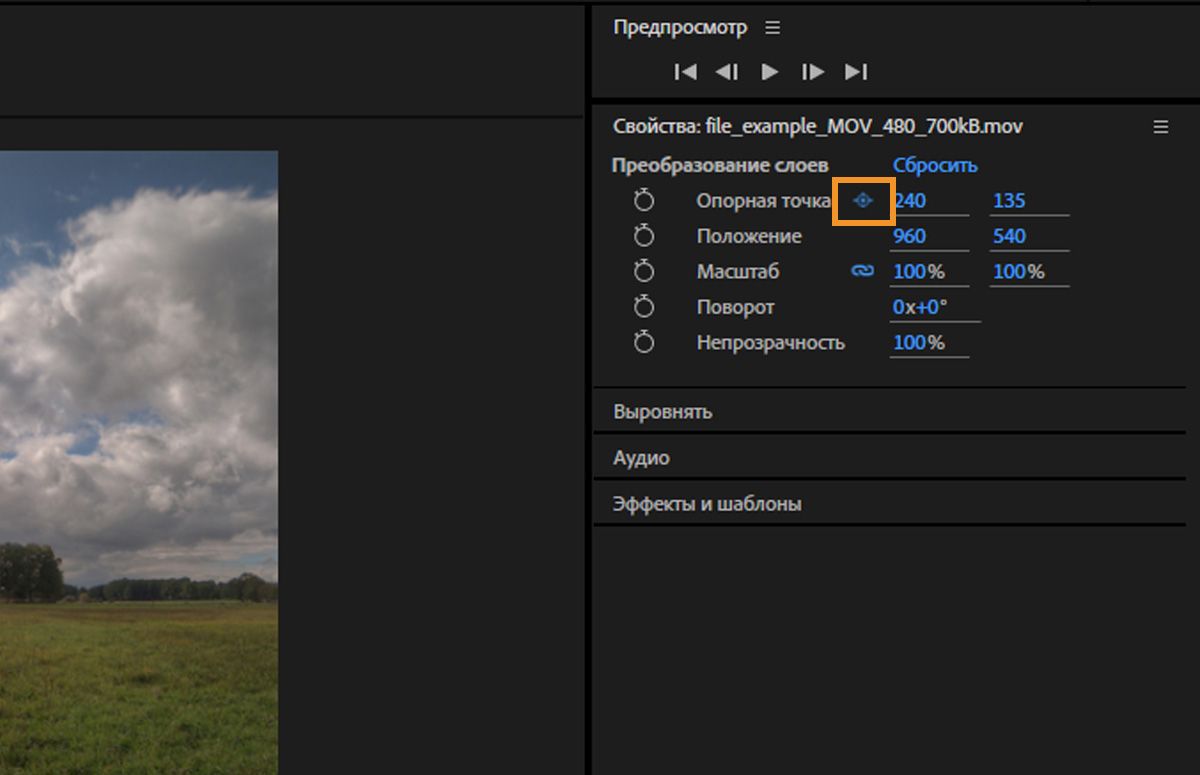Play the preview
Screen dimensions: 1200x775
click(770, 72)
